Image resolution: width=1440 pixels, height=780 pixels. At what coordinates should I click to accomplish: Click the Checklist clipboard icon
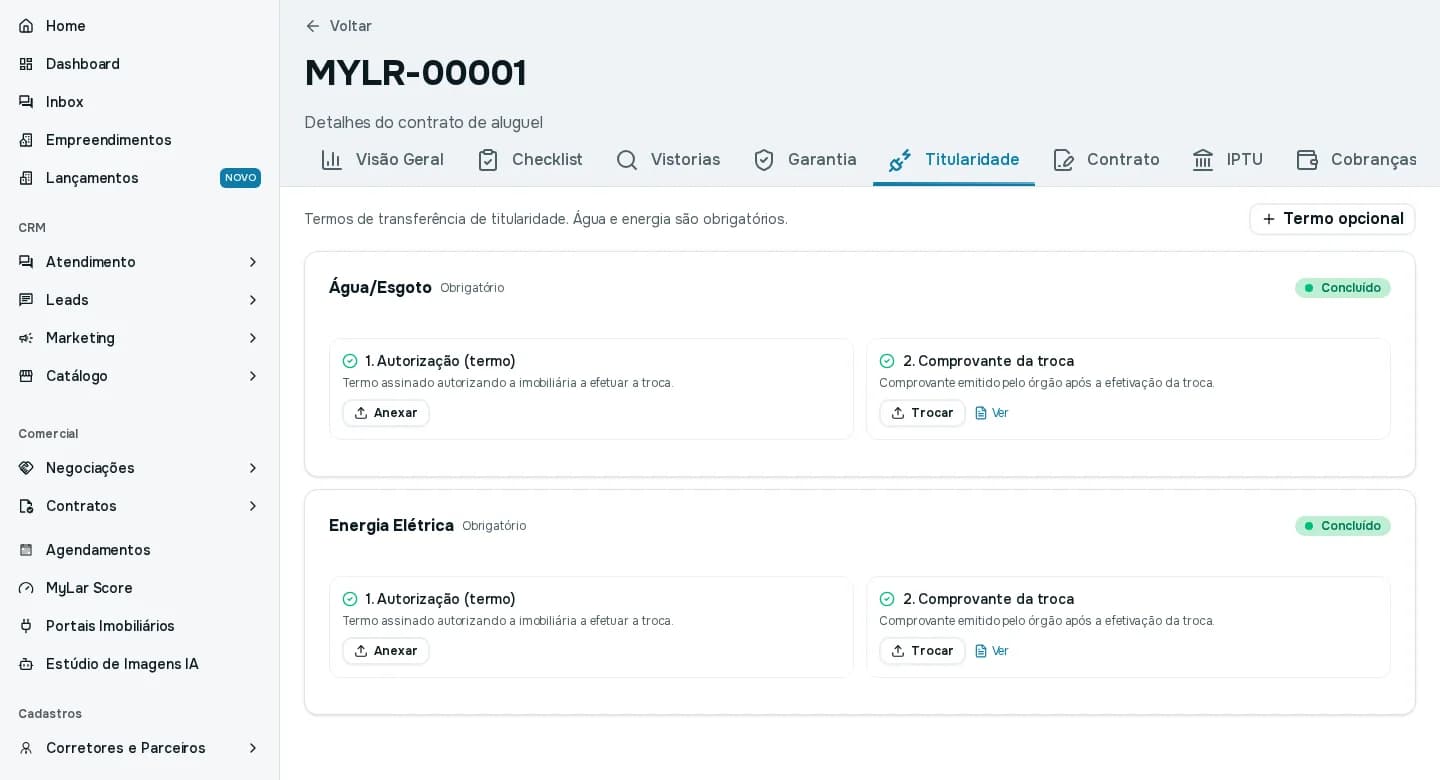(x=488, y=160)
